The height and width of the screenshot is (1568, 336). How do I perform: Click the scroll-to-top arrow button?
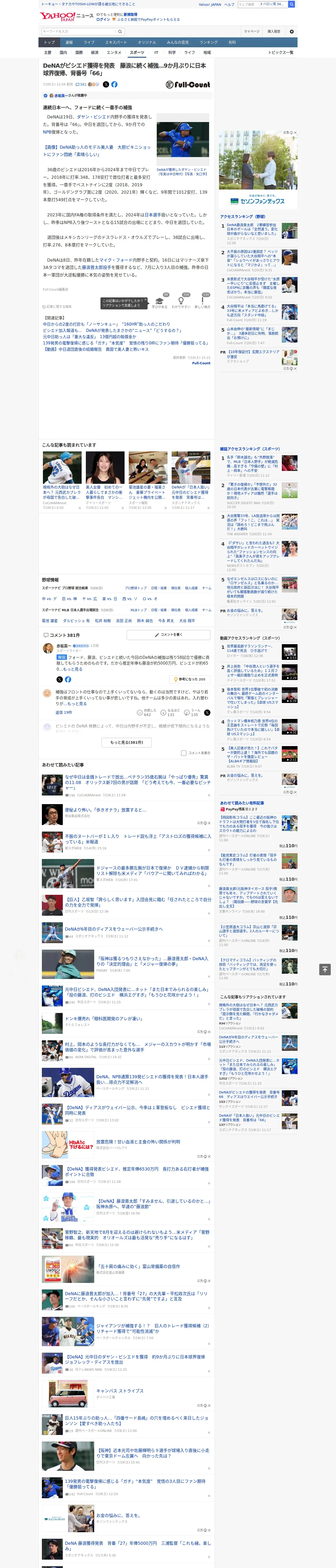[325, 969]
